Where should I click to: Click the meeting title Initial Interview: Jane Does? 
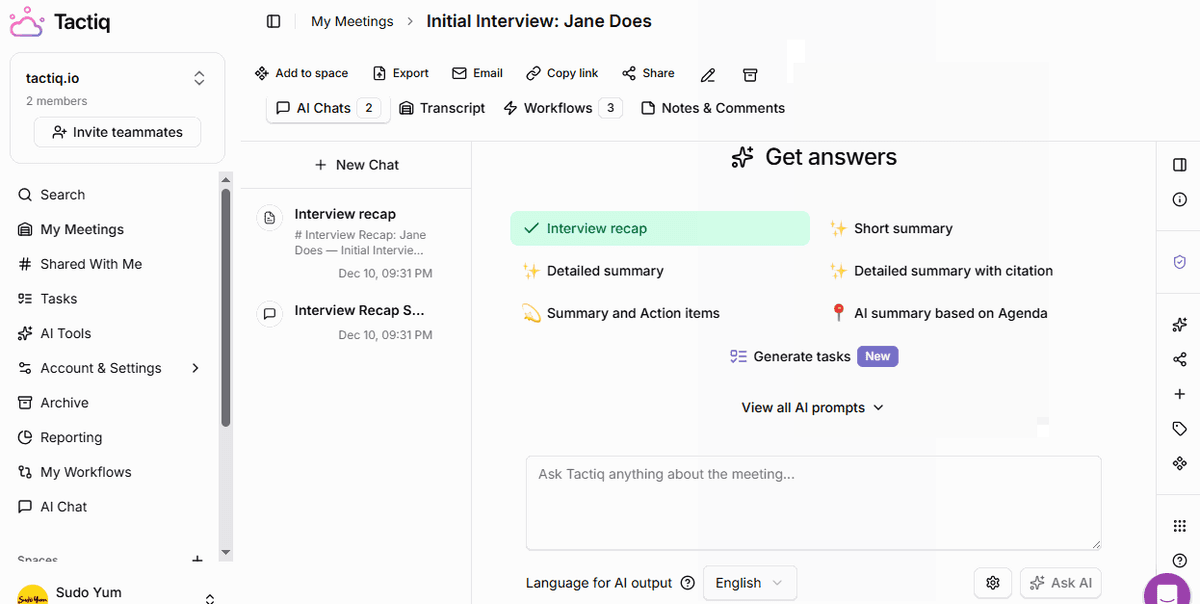point(539,21)
